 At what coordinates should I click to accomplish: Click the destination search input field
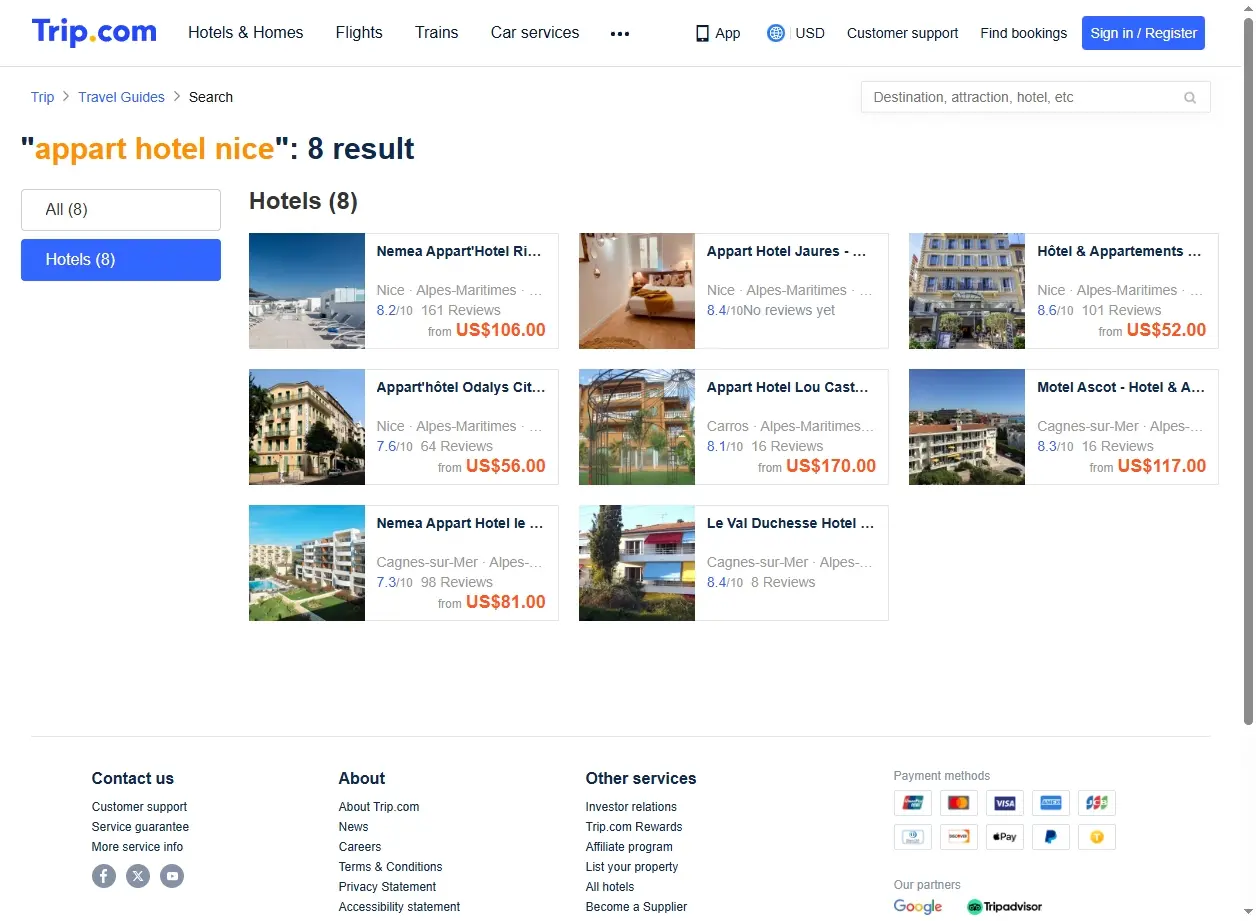[x=1035, y=97]
